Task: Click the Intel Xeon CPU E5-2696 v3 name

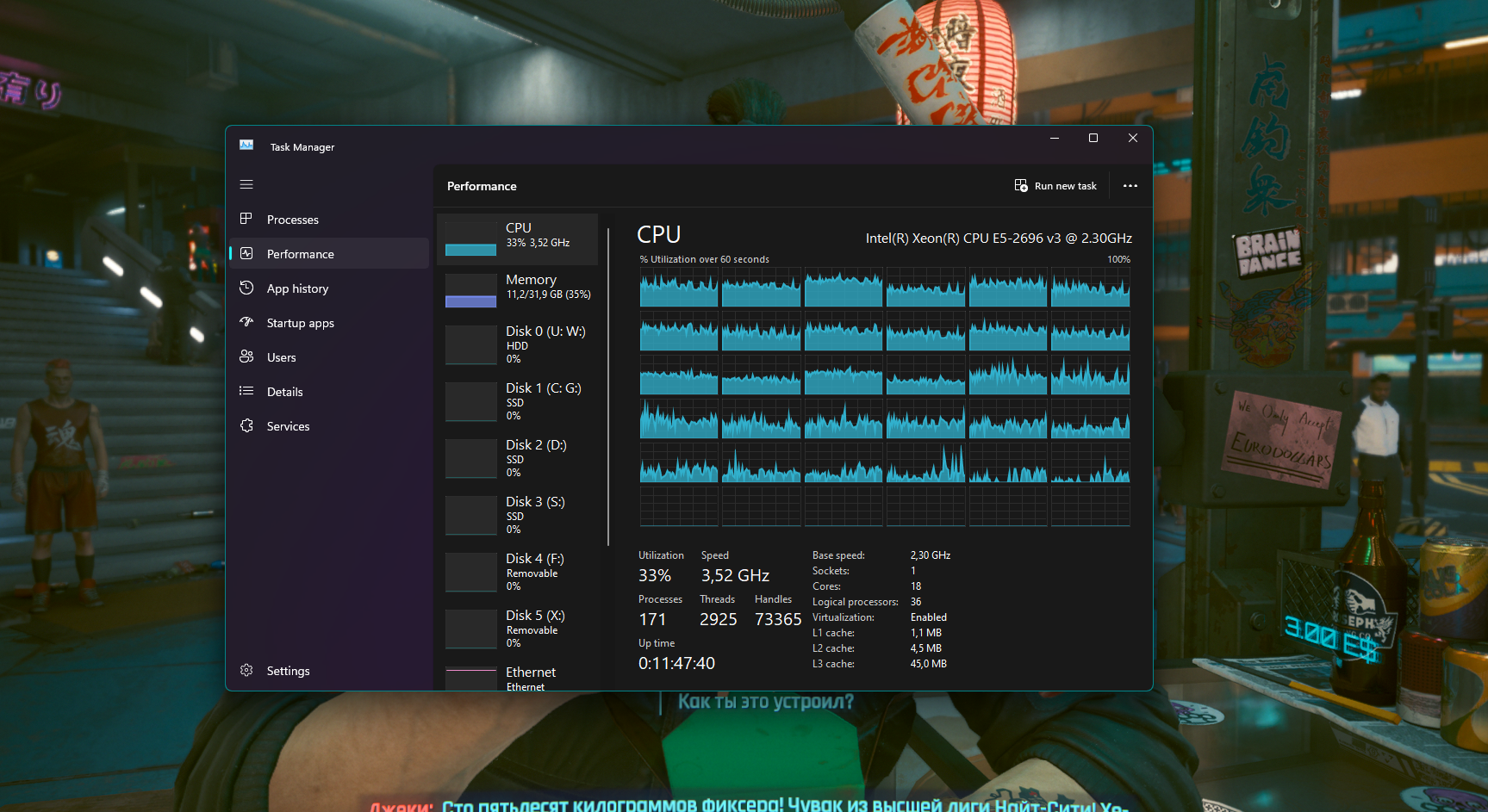Action: [999, 239]
